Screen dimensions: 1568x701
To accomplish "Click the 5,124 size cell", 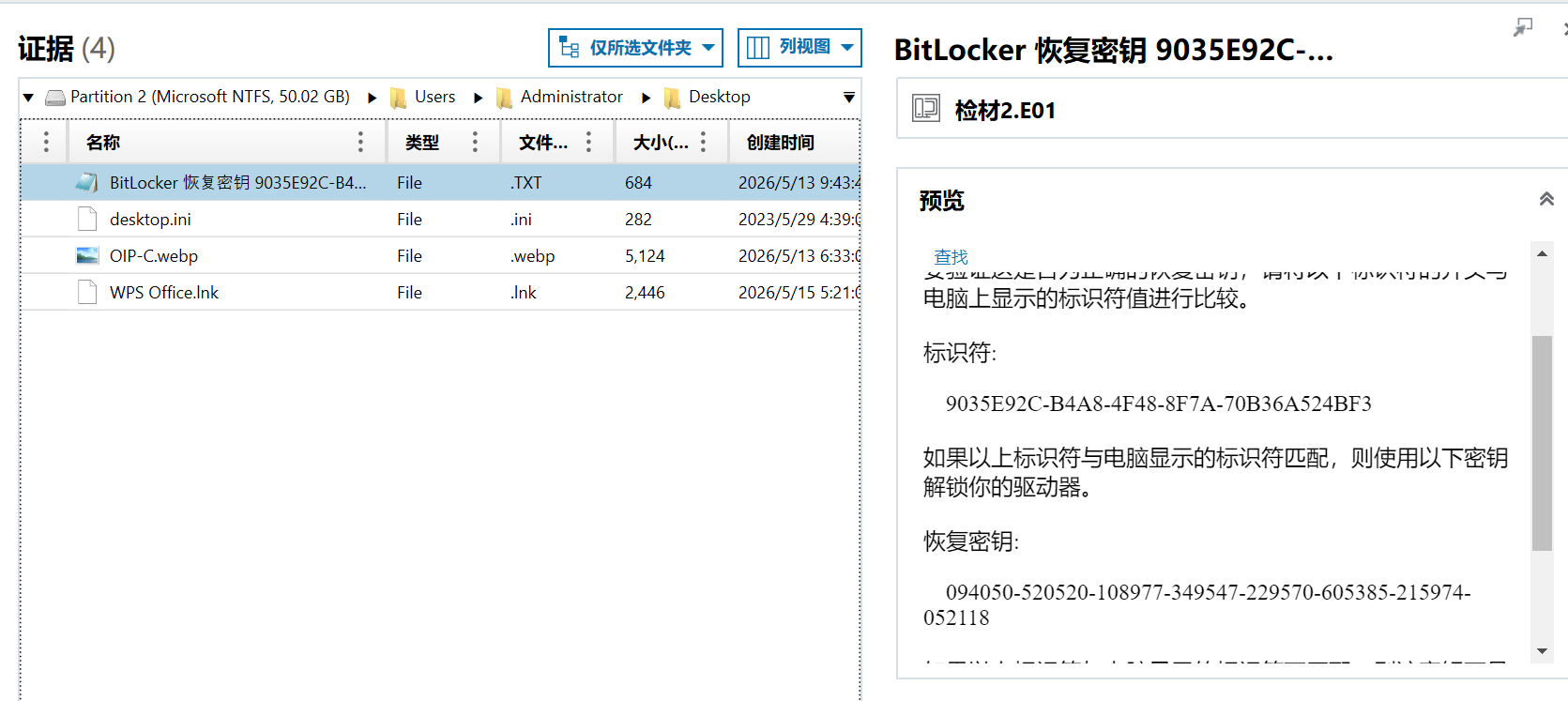I will [645, 256].
